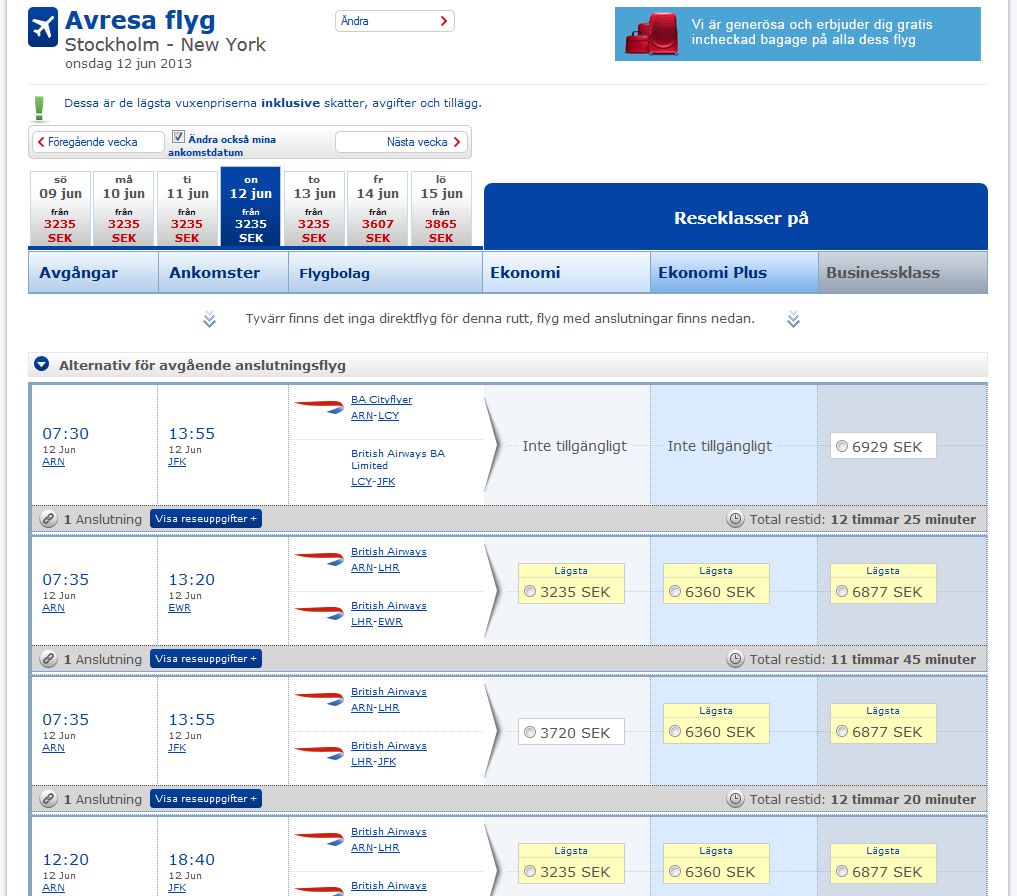The image size is (1017, 896).
Task: Click paperclip connection icon for 07:30 flight
Action: [48, 519]
